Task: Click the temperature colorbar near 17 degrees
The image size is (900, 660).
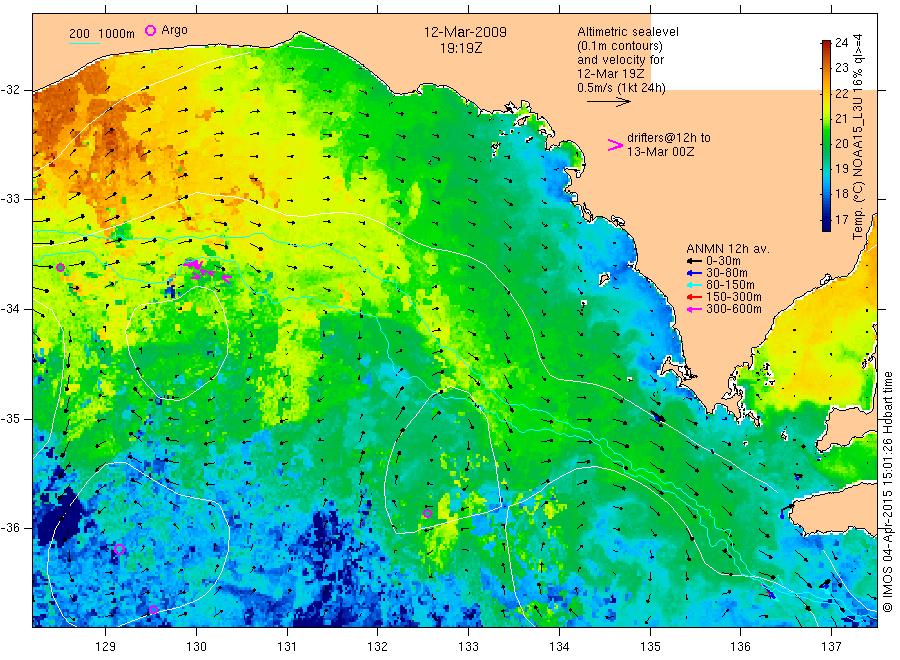Action: coord(826,220)
